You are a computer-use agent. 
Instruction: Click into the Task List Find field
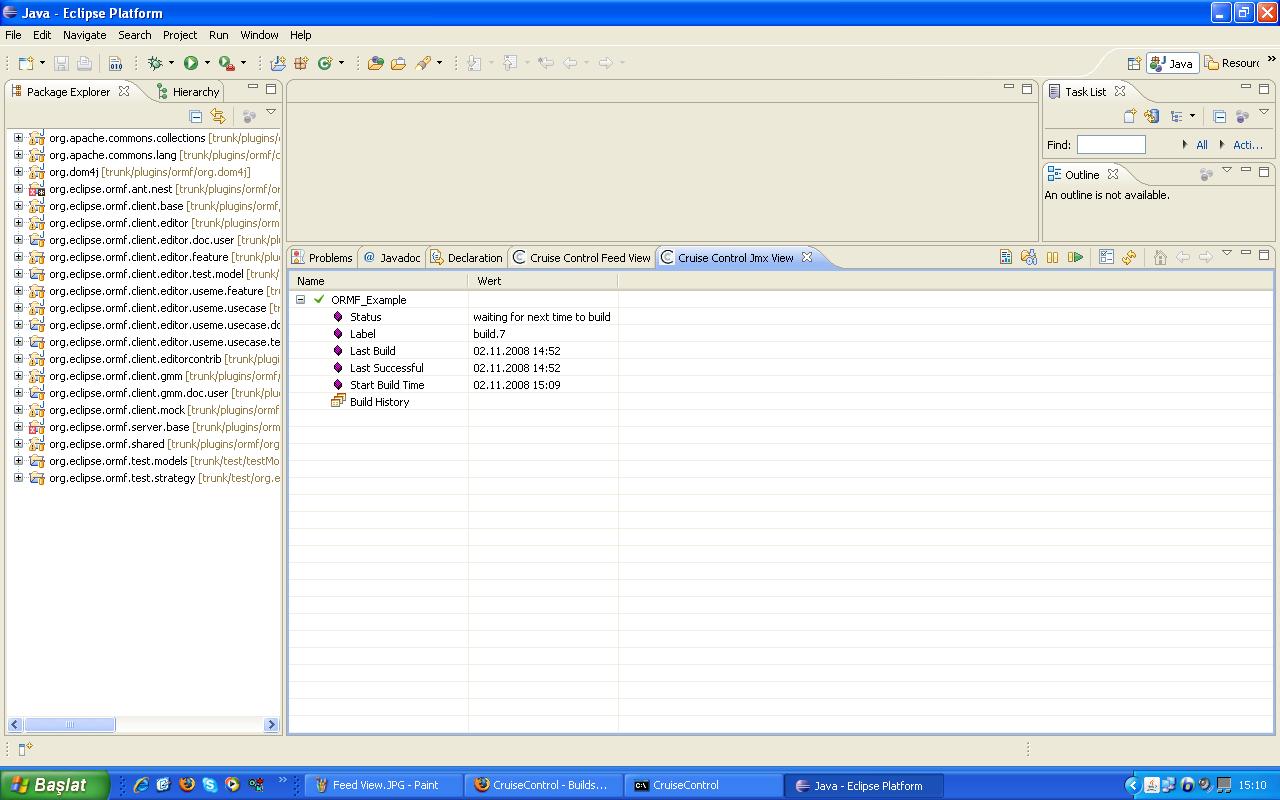click(1110, 145)
